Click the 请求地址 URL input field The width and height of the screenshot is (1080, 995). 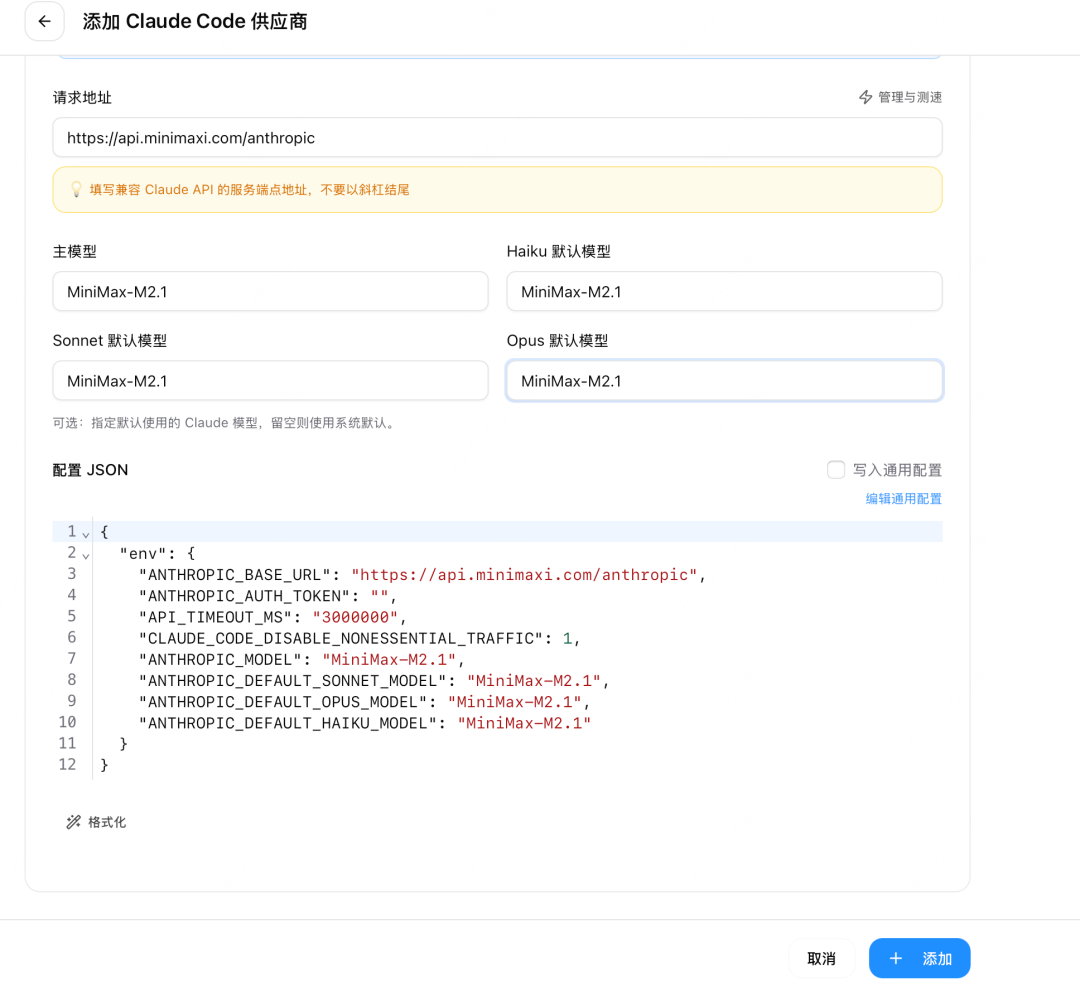497,137
